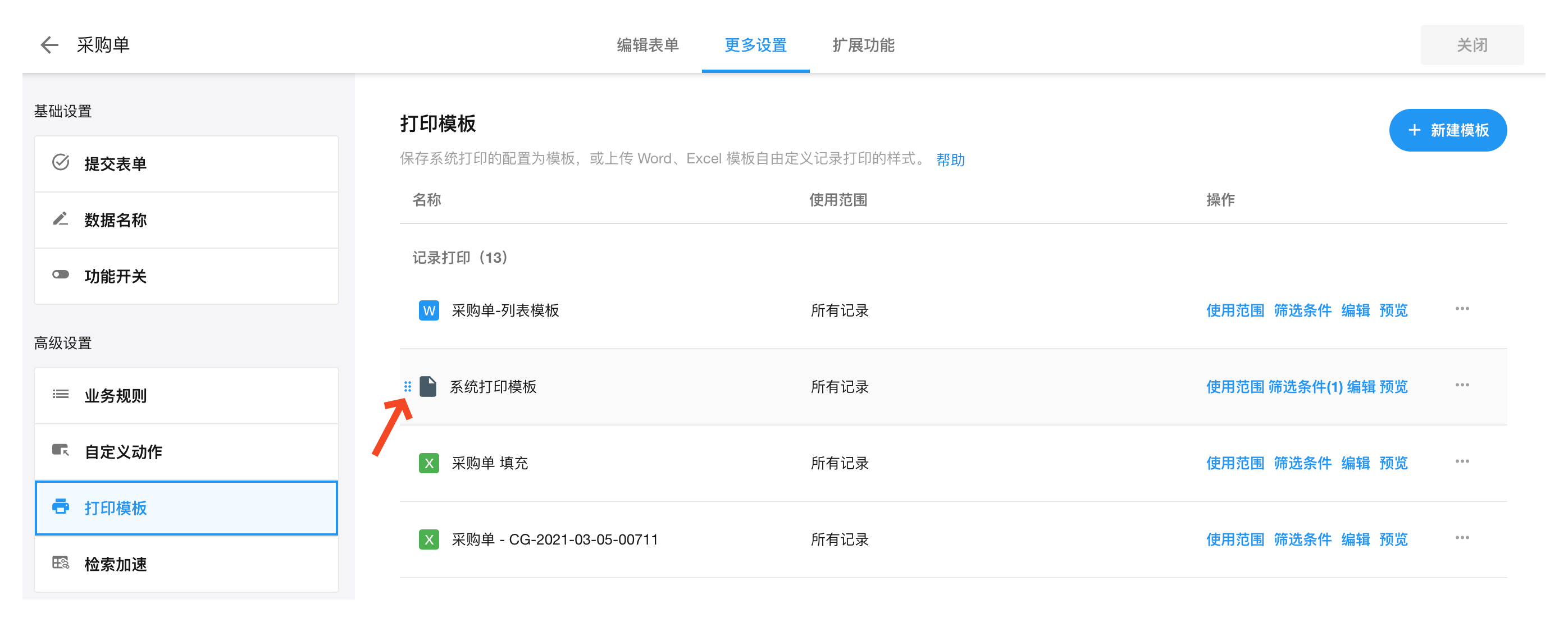Click the switch icon for 功能开关

coord(60,275)
